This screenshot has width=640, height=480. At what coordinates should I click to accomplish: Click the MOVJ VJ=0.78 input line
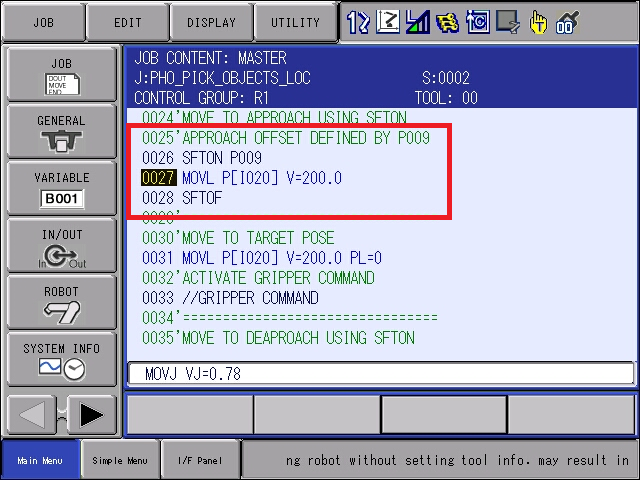coord(381,373)
